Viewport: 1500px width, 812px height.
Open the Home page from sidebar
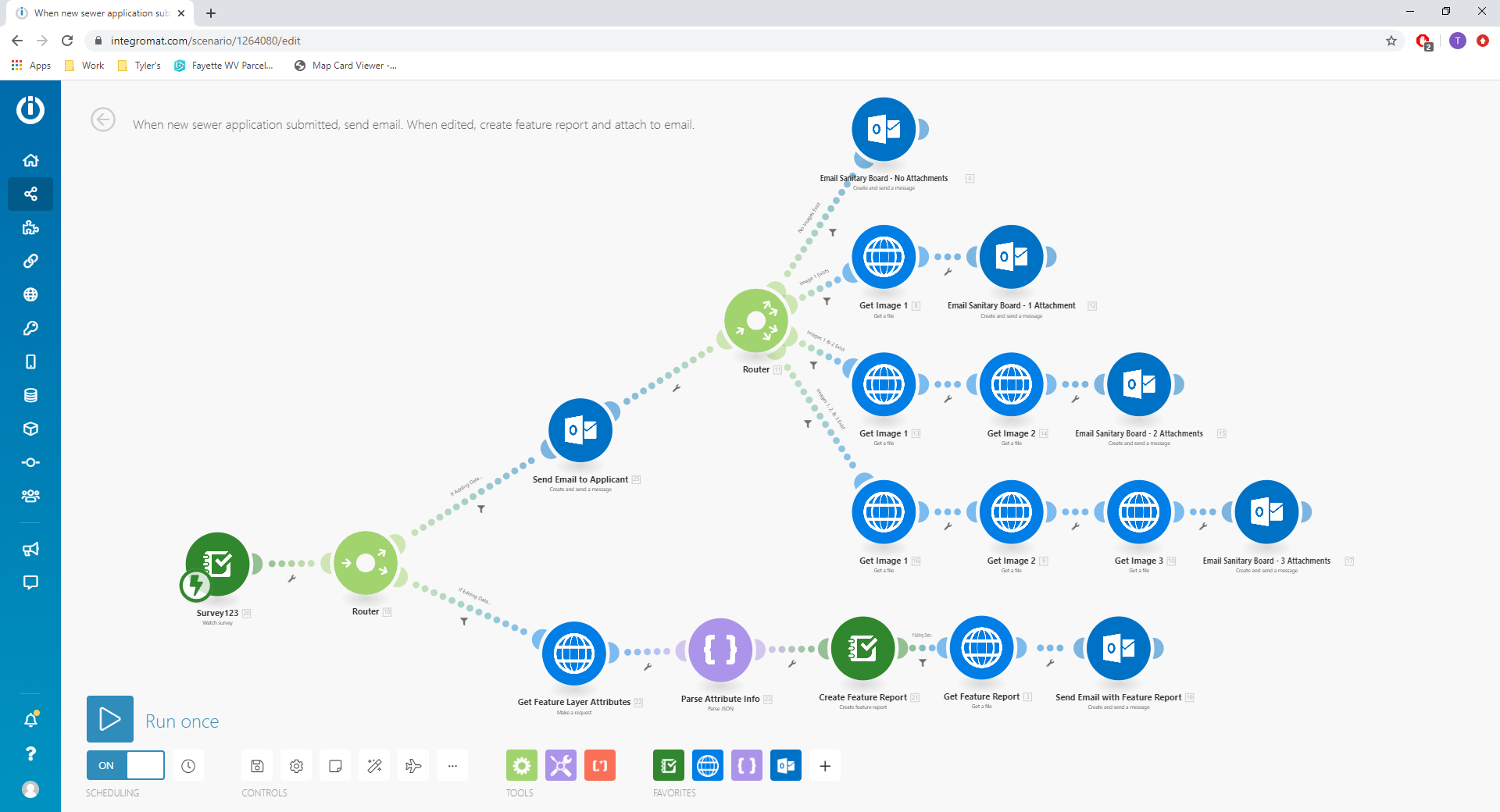pyautogui.click(x=30, y=160)
